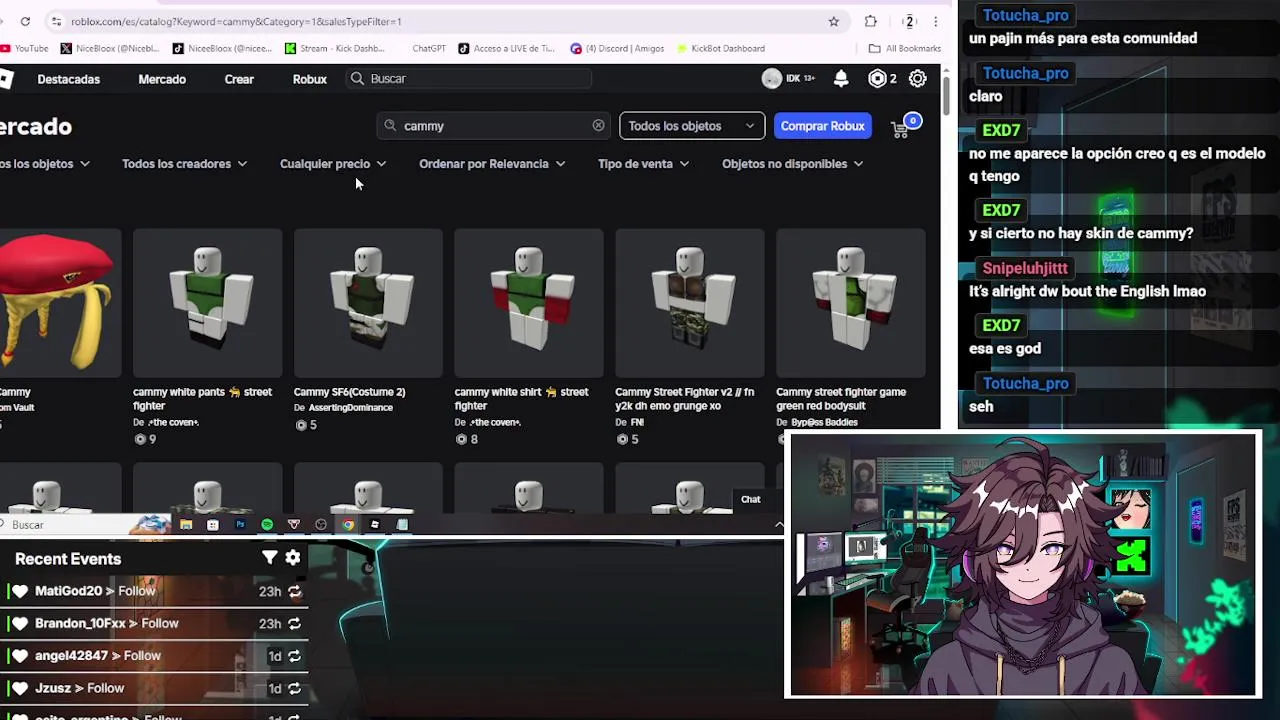Open Roblox app from the taskbar
The width and height of the screenshot is (1280, 720).
(375, 524)
